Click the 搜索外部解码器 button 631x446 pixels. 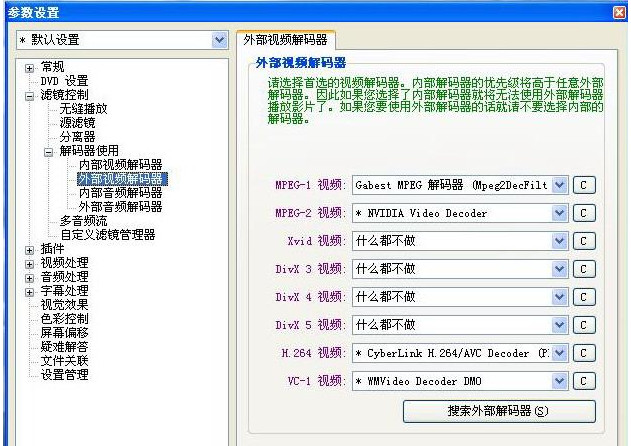click(499, 411)
